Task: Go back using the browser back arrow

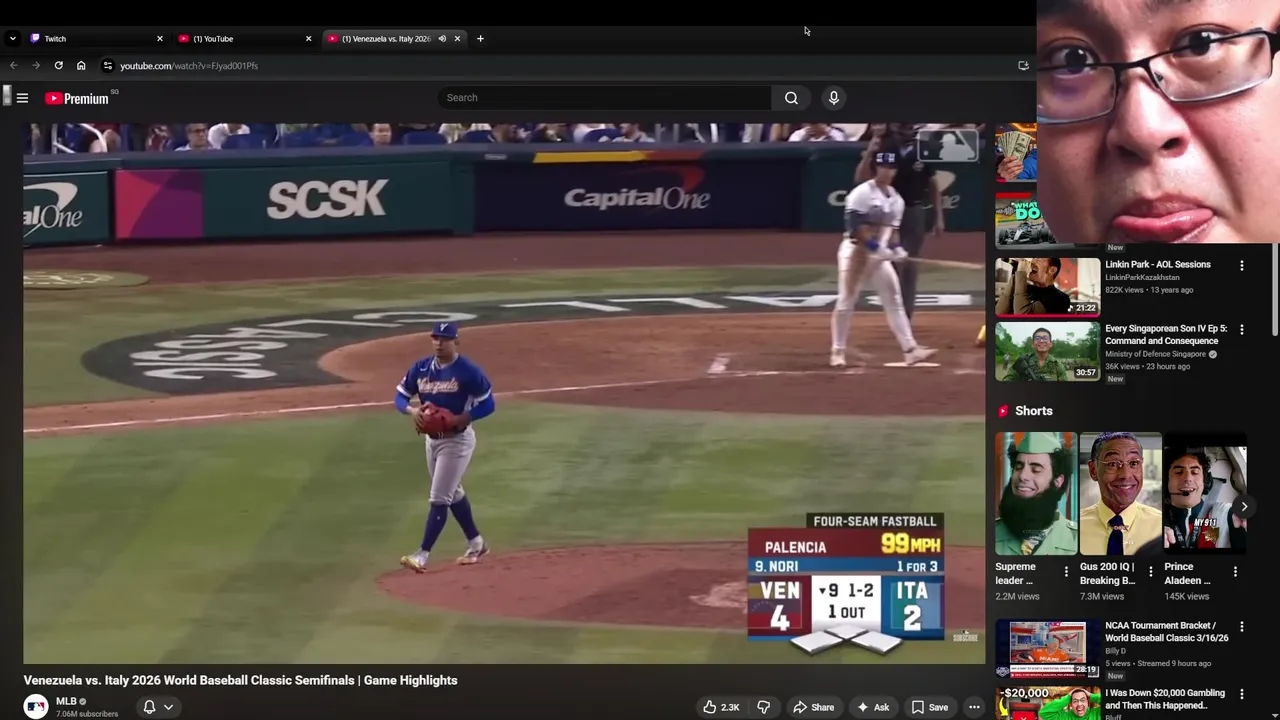Action: pyautogui.click(x=14, y=66)
